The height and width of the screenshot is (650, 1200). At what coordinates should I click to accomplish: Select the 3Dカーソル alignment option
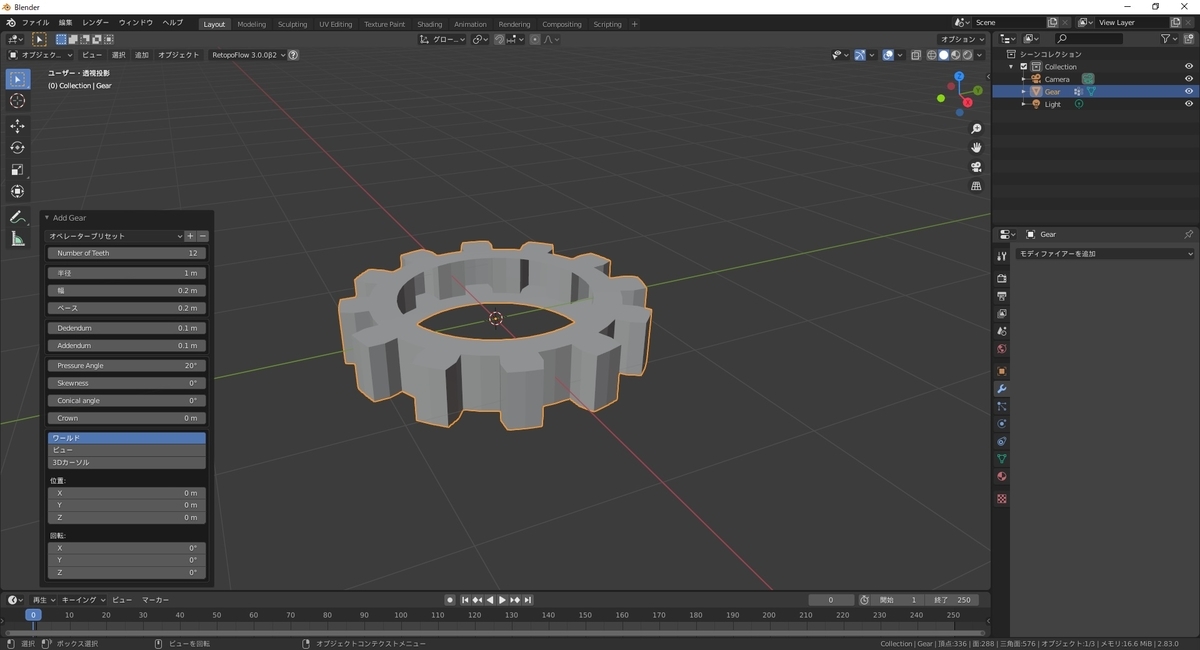click(x=127, y=462)
